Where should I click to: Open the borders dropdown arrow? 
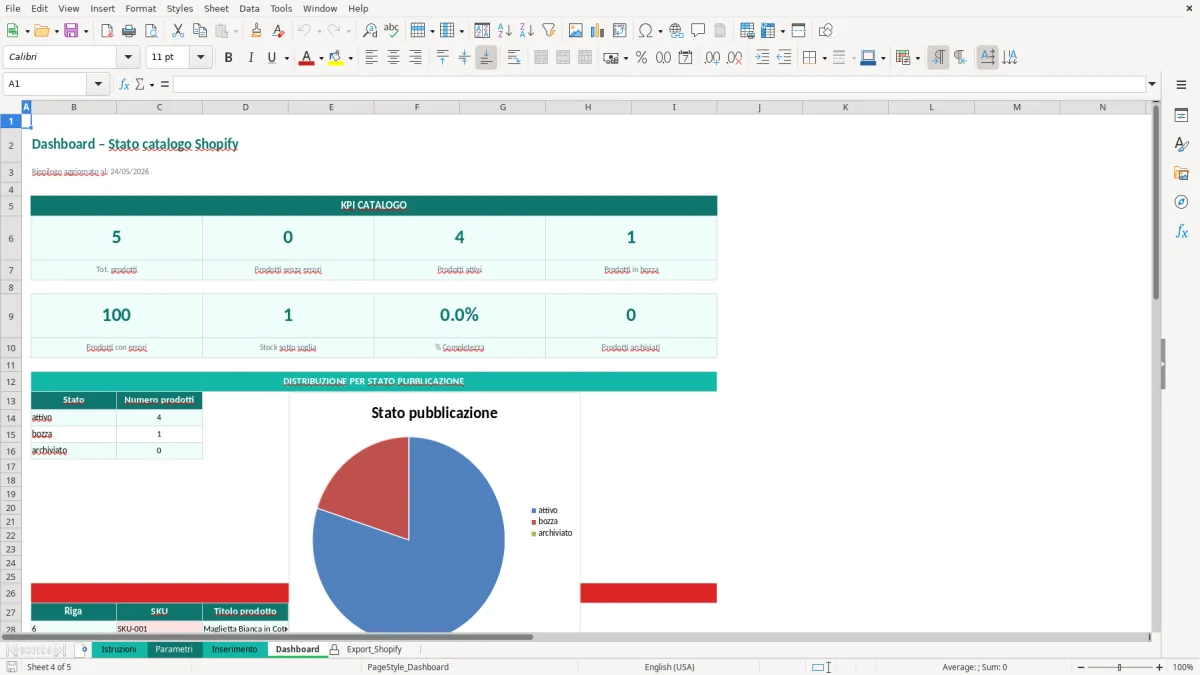[x=823, y=58]
